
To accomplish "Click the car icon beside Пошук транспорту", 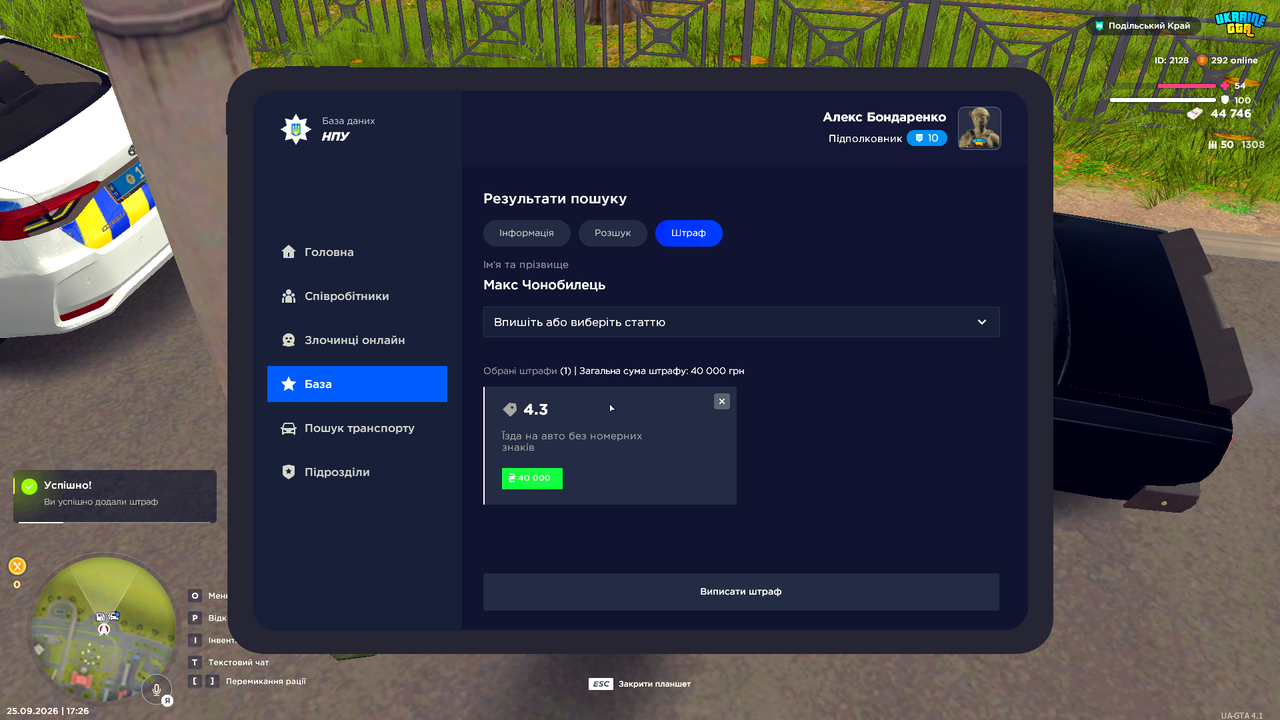I will pyautogui.click(x=289, y=428).
